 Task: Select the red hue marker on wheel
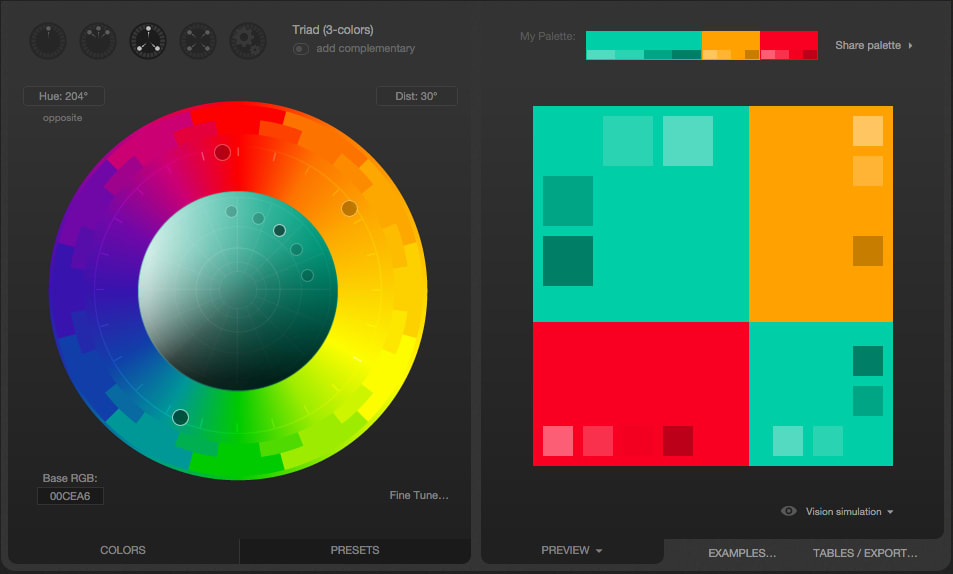(x=222, y=153)
